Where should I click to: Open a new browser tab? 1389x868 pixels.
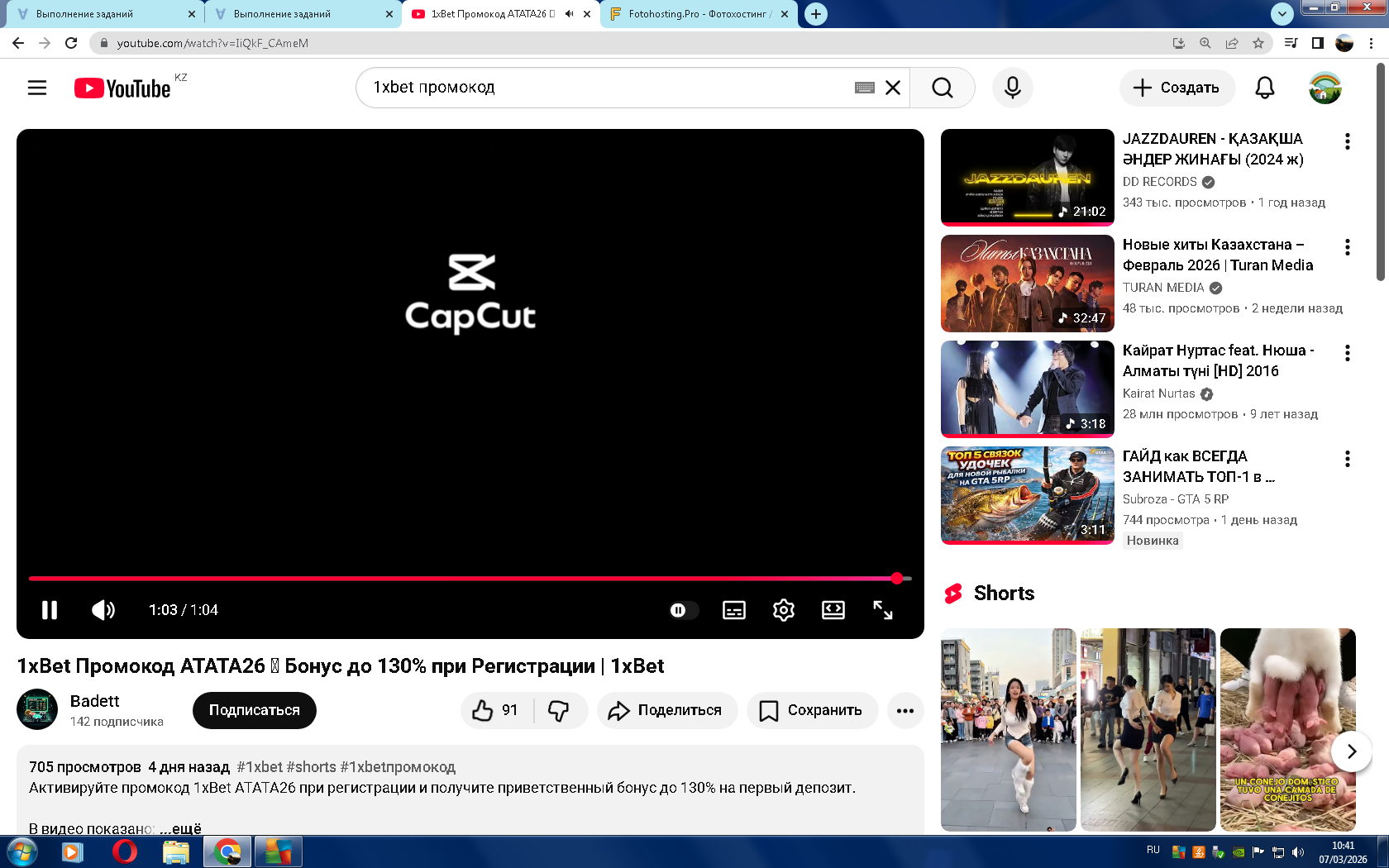coord(816,14)
